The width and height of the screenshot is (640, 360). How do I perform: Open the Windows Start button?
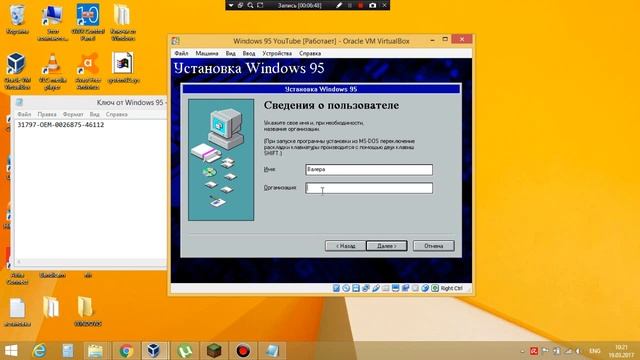(11, 351)
